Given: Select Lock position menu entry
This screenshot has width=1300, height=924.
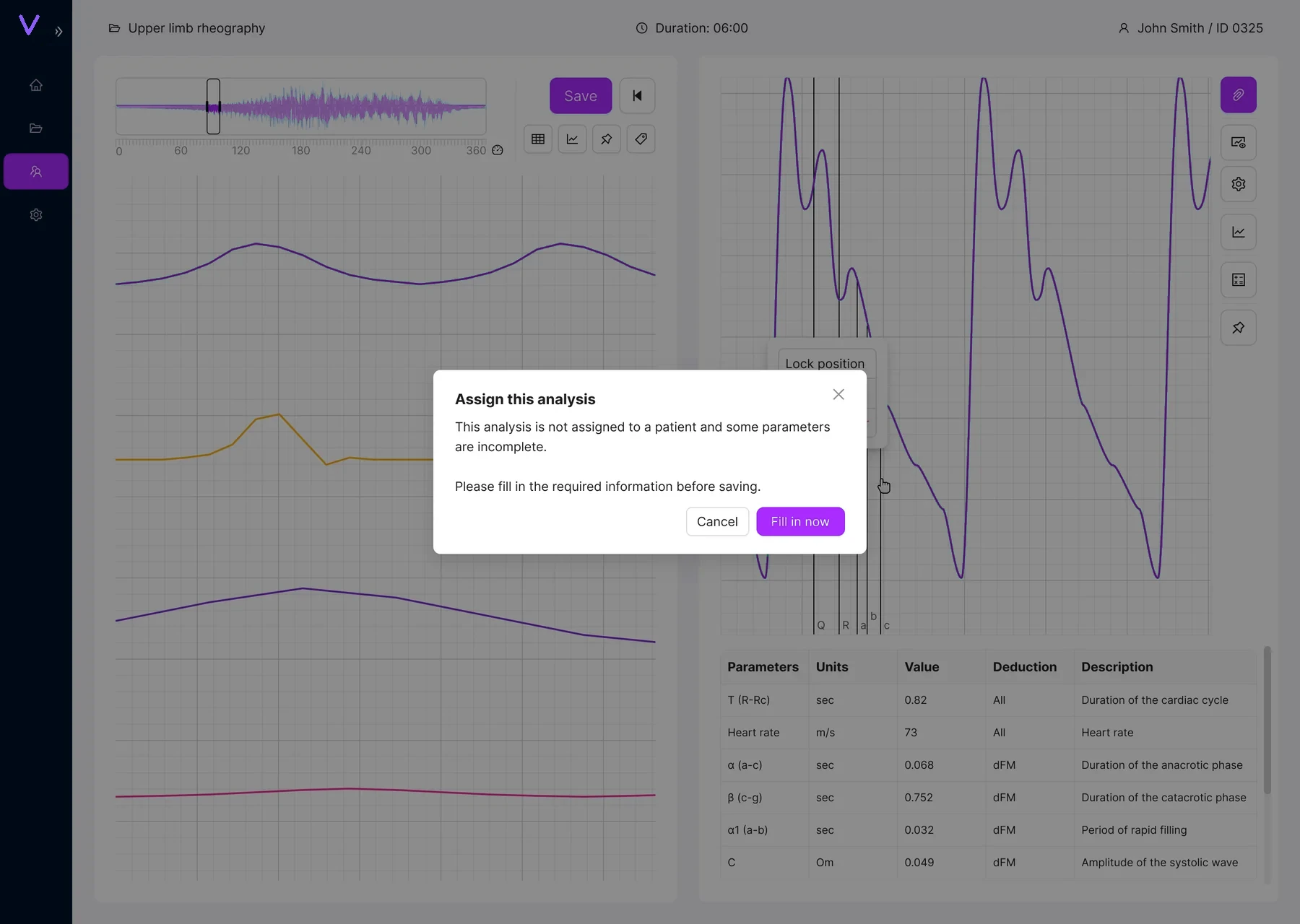Looking at the screenshot, I should (826, 362).
